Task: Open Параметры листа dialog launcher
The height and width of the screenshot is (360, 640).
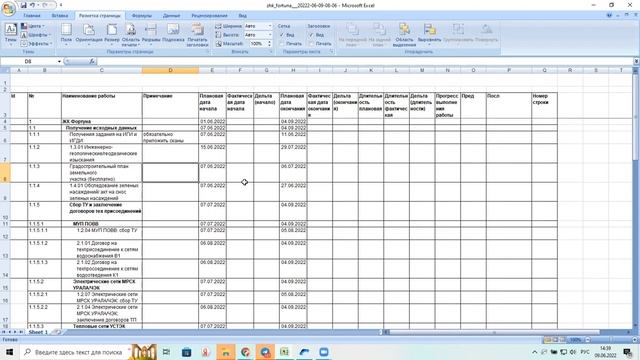Action: point(331,52)
